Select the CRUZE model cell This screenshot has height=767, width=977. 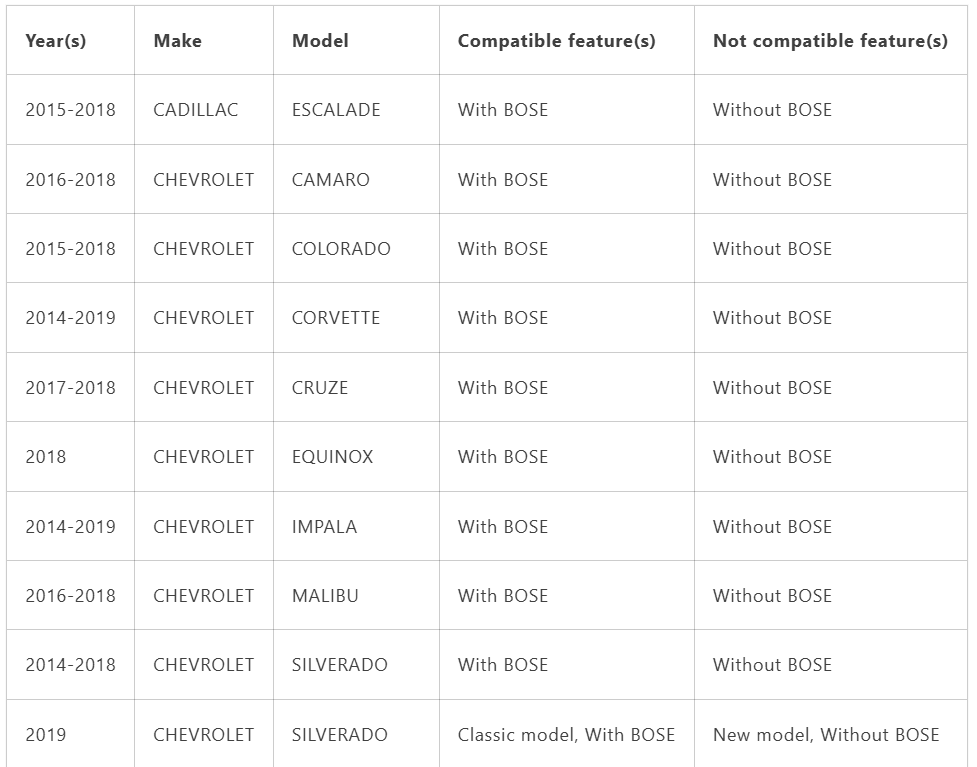click(320, 388)
